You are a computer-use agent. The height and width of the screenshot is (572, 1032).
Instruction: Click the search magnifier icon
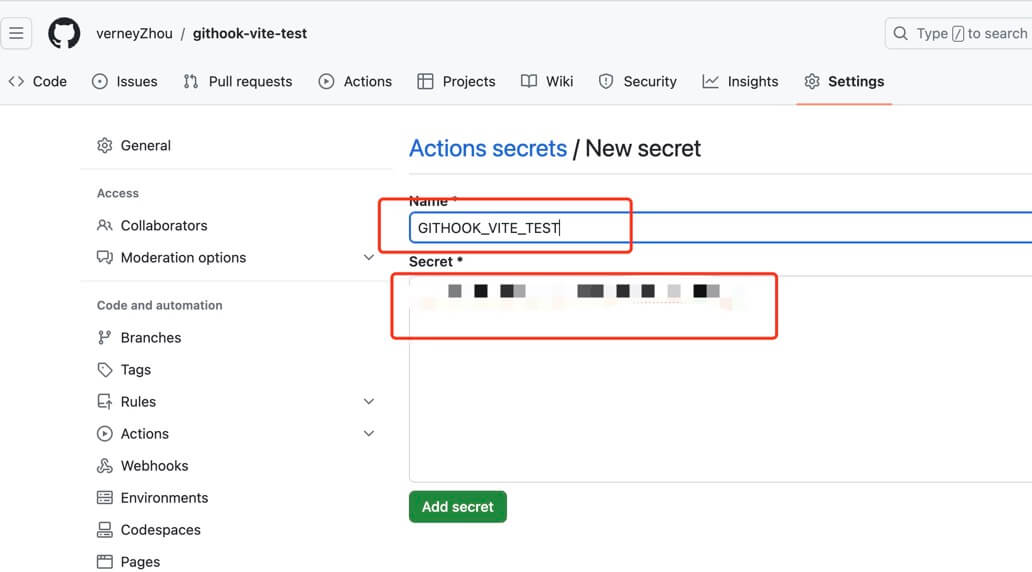(901, 33)
